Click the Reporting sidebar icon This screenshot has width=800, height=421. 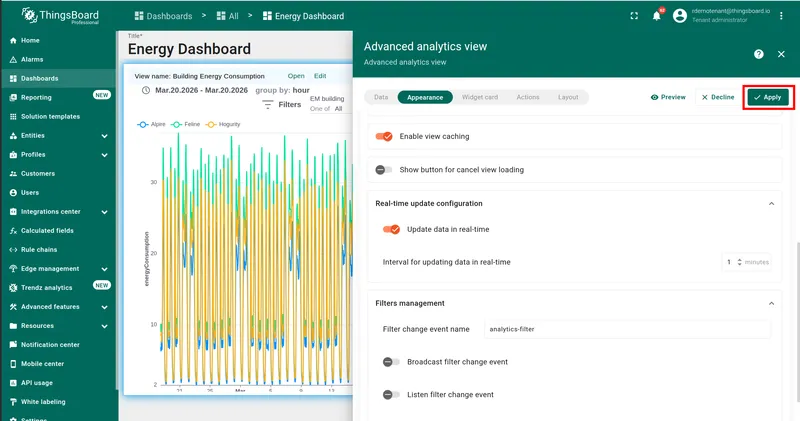pyautogui.click(x=13, y=97)
